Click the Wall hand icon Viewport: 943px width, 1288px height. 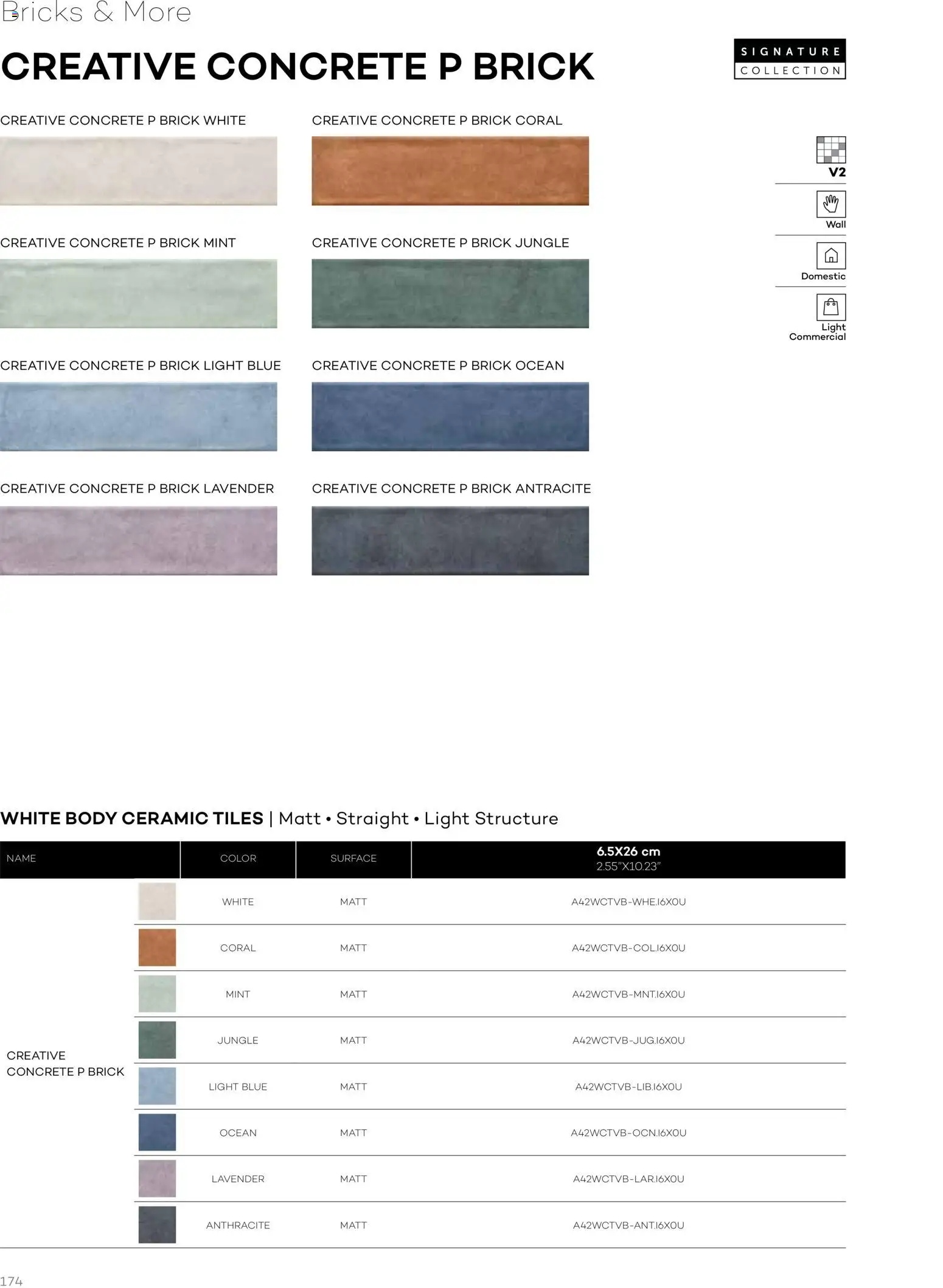pos(830,204)
